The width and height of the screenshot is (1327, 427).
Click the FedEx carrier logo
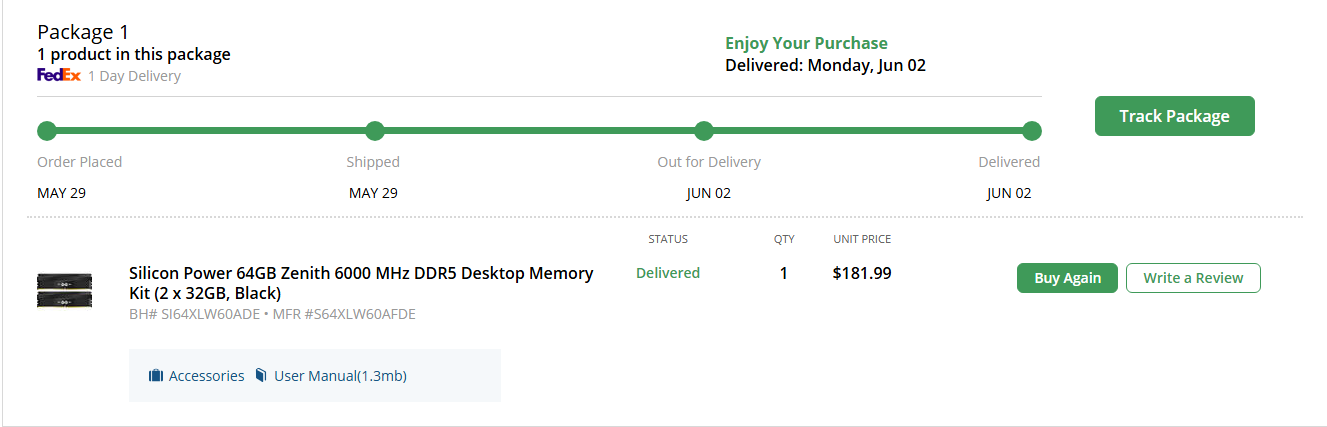point(58,75)
